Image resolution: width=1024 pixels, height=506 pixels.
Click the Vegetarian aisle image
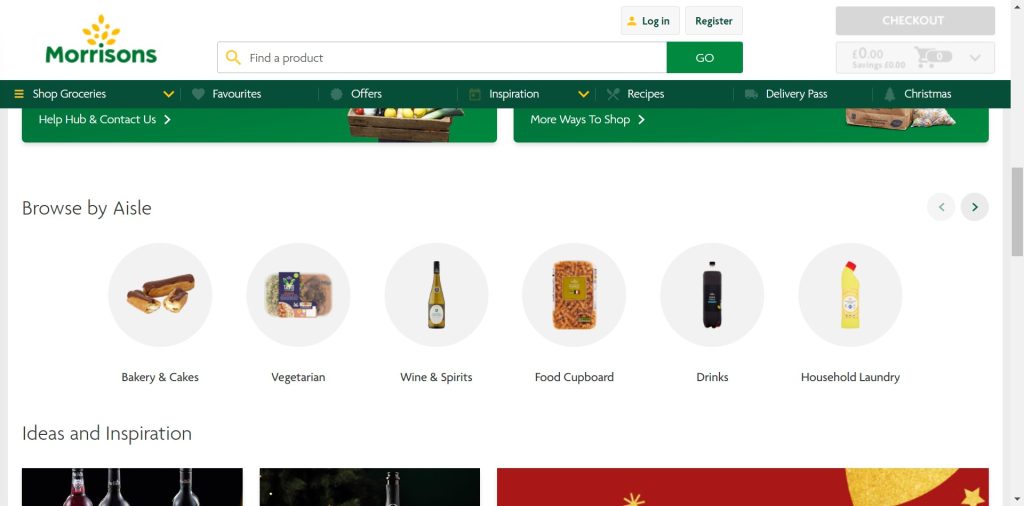click(298, 295)
